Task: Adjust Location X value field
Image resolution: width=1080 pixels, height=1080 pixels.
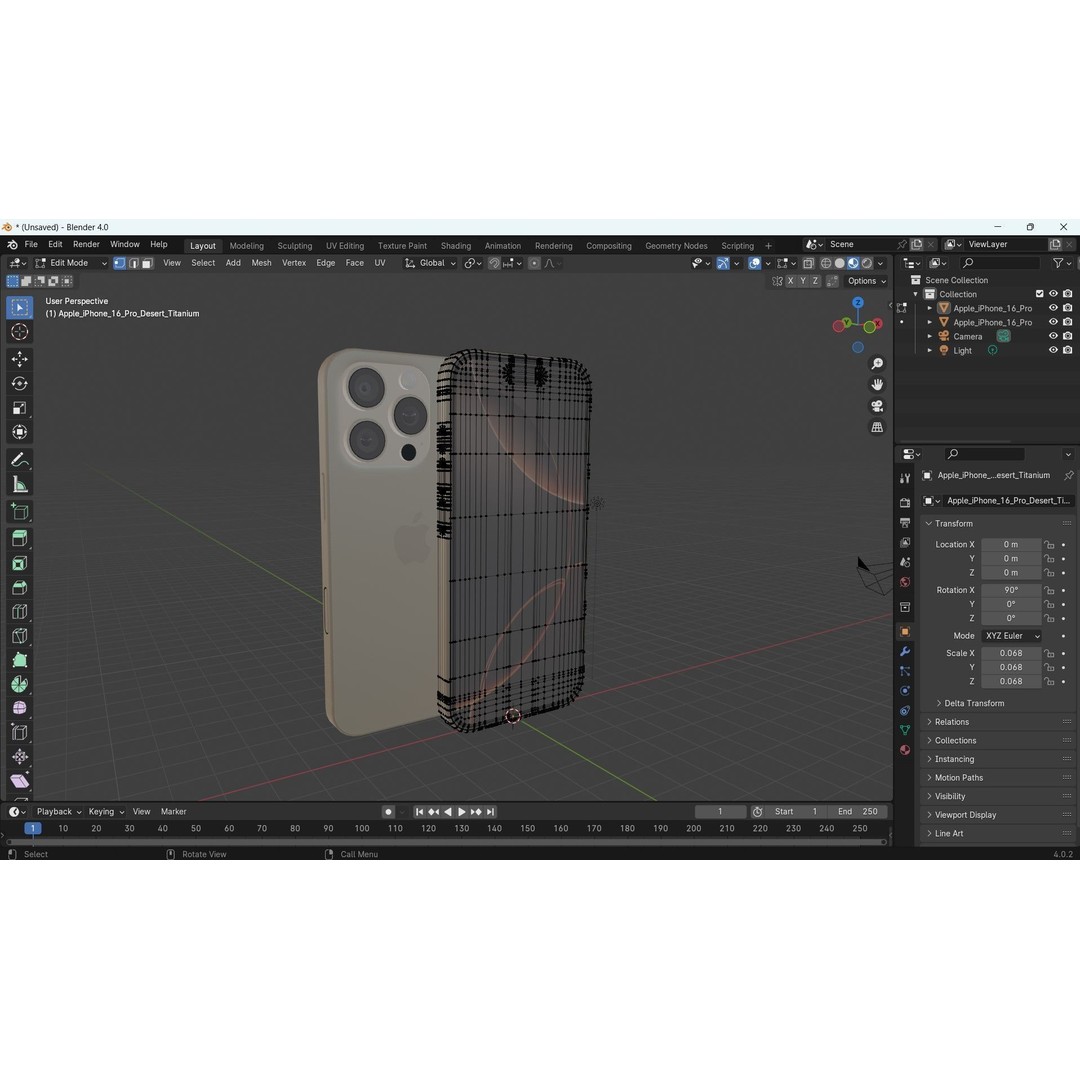Action: (x=1011, y=545)
